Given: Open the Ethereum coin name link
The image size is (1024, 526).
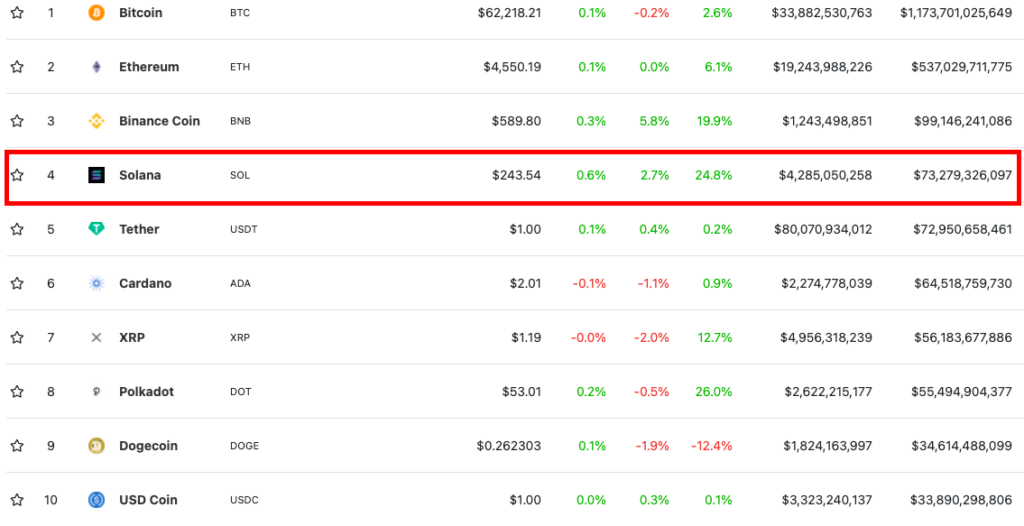Looking at the screenshot, I should 149,67.
